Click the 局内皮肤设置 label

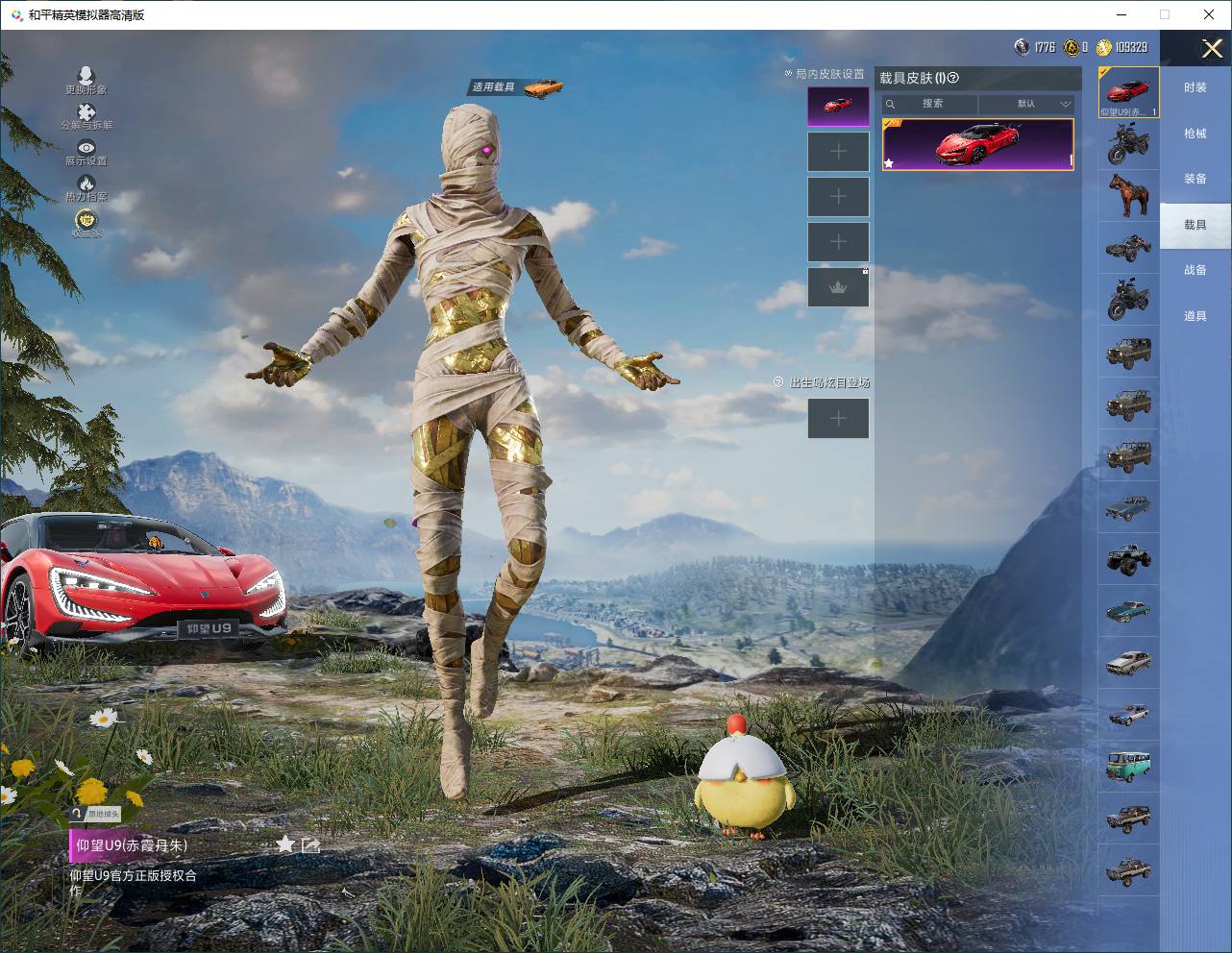click(830, 74)
